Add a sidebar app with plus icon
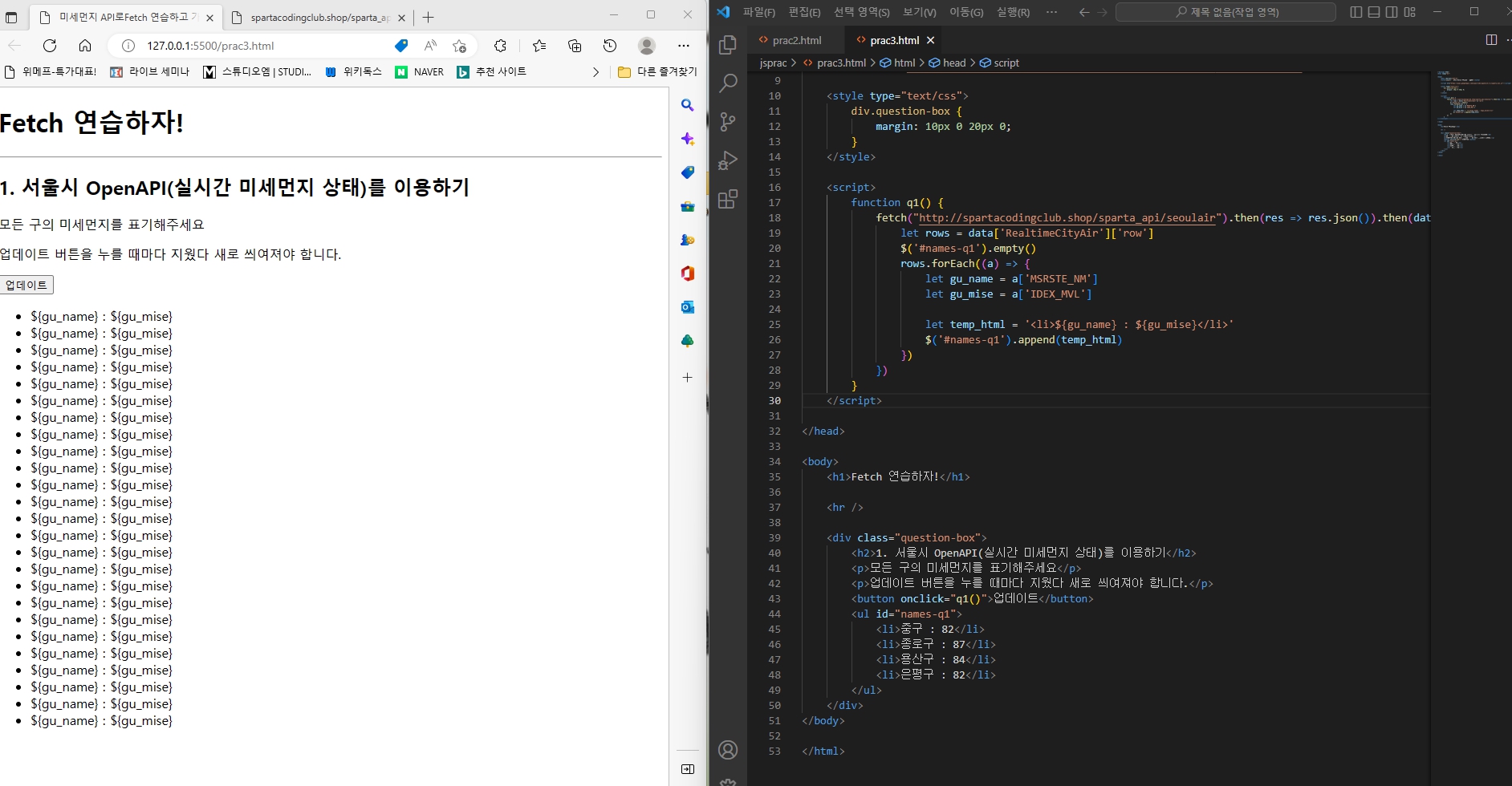Image resolution: width=1512 pixels, height=786 pixels. tap(688, 377)
